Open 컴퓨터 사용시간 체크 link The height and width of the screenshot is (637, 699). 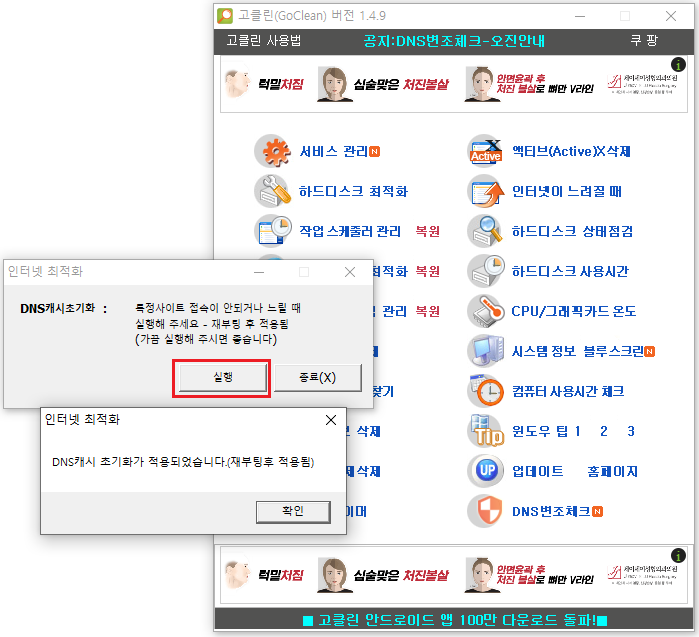[x=568, y=391]
